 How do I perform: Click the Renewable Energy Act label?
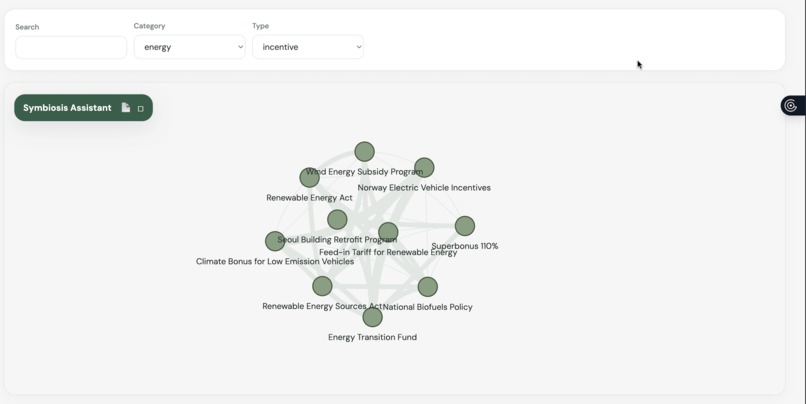[309, 198]
